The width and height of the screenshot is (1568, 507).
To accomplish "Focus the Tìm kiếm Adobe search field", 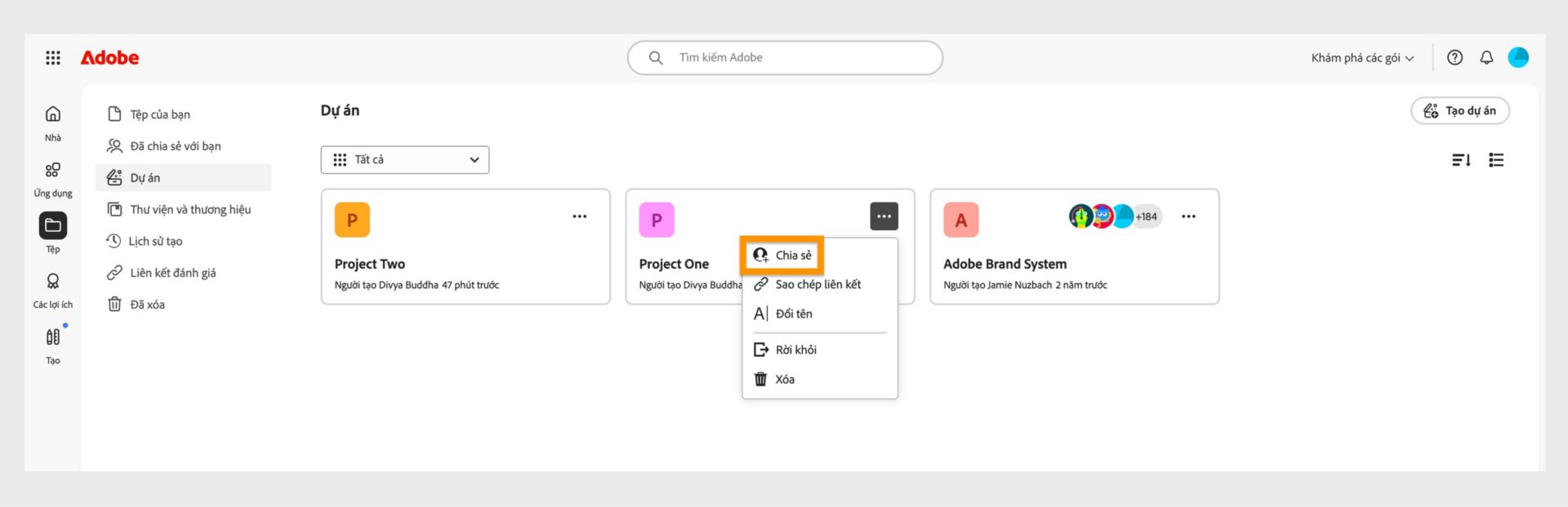I will 785,58.
